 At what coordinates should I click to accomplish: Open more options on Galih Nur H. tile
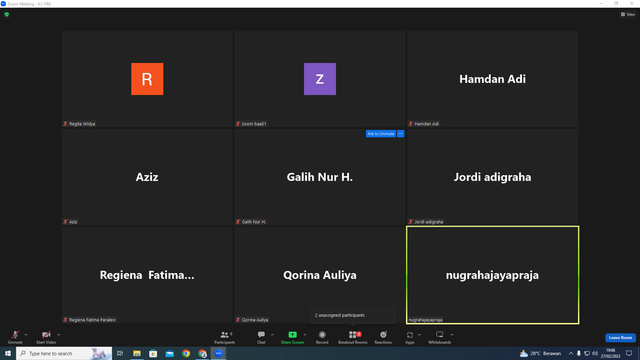click(400, 134)
